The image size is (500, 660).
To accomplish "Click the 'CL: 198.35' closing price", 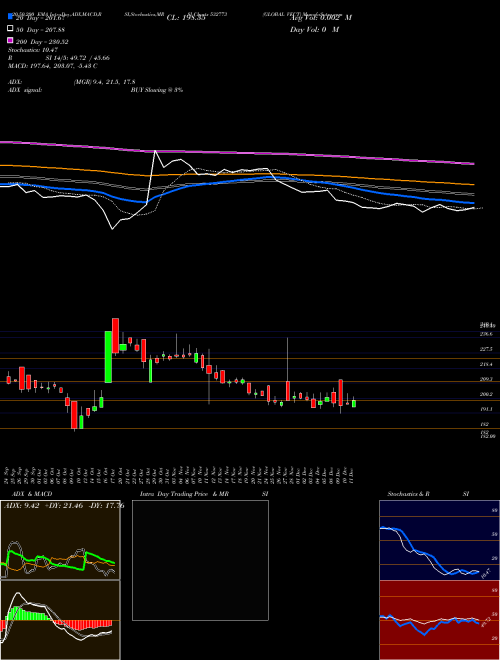I will point(186,18).
